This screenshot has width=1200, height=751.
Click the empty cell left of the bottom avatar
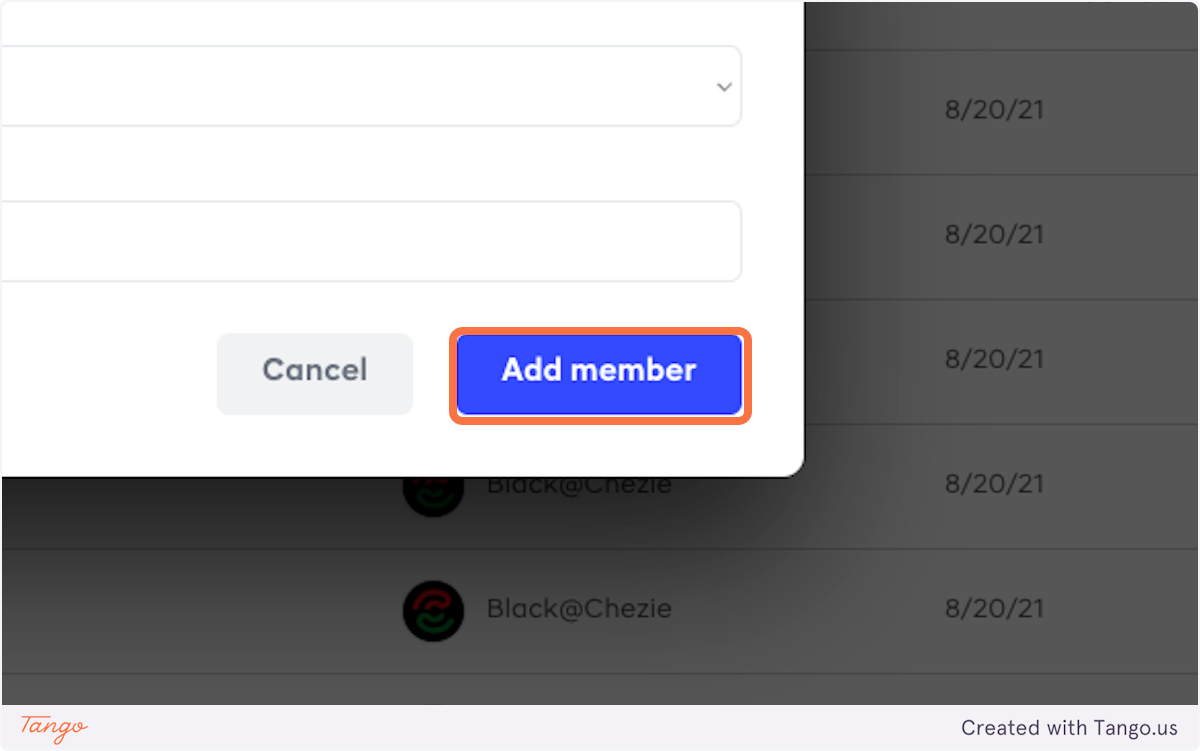click(200, 610)
